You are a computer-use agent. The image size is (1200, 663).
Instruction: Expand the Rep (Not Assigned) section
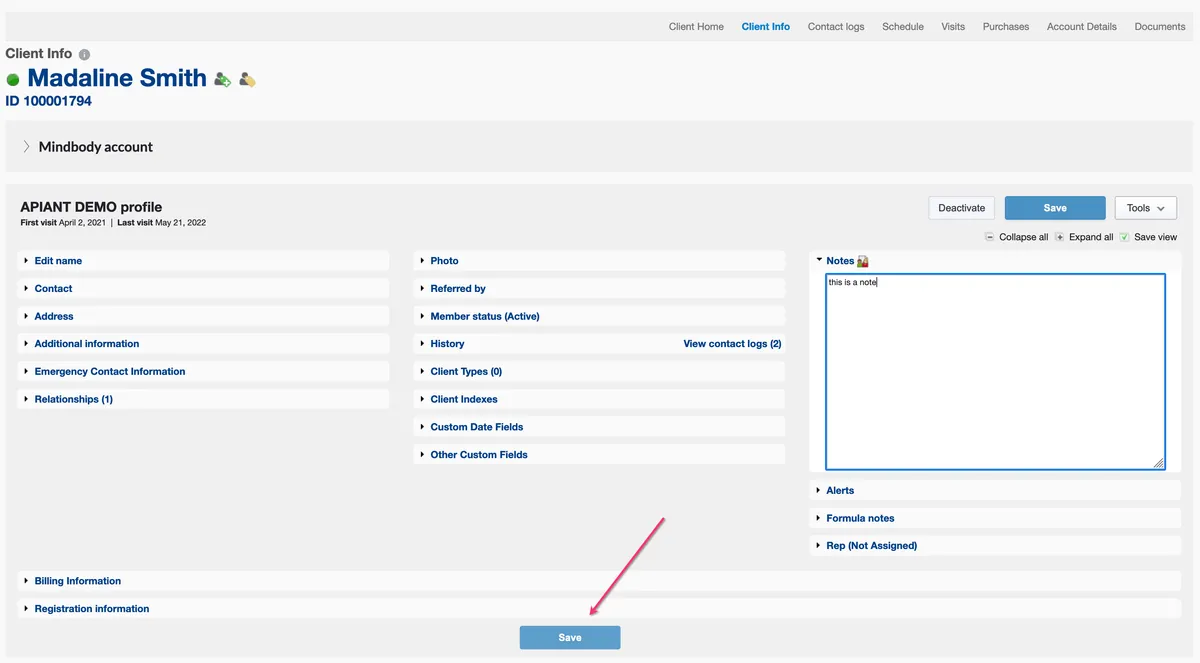point(995,546)
